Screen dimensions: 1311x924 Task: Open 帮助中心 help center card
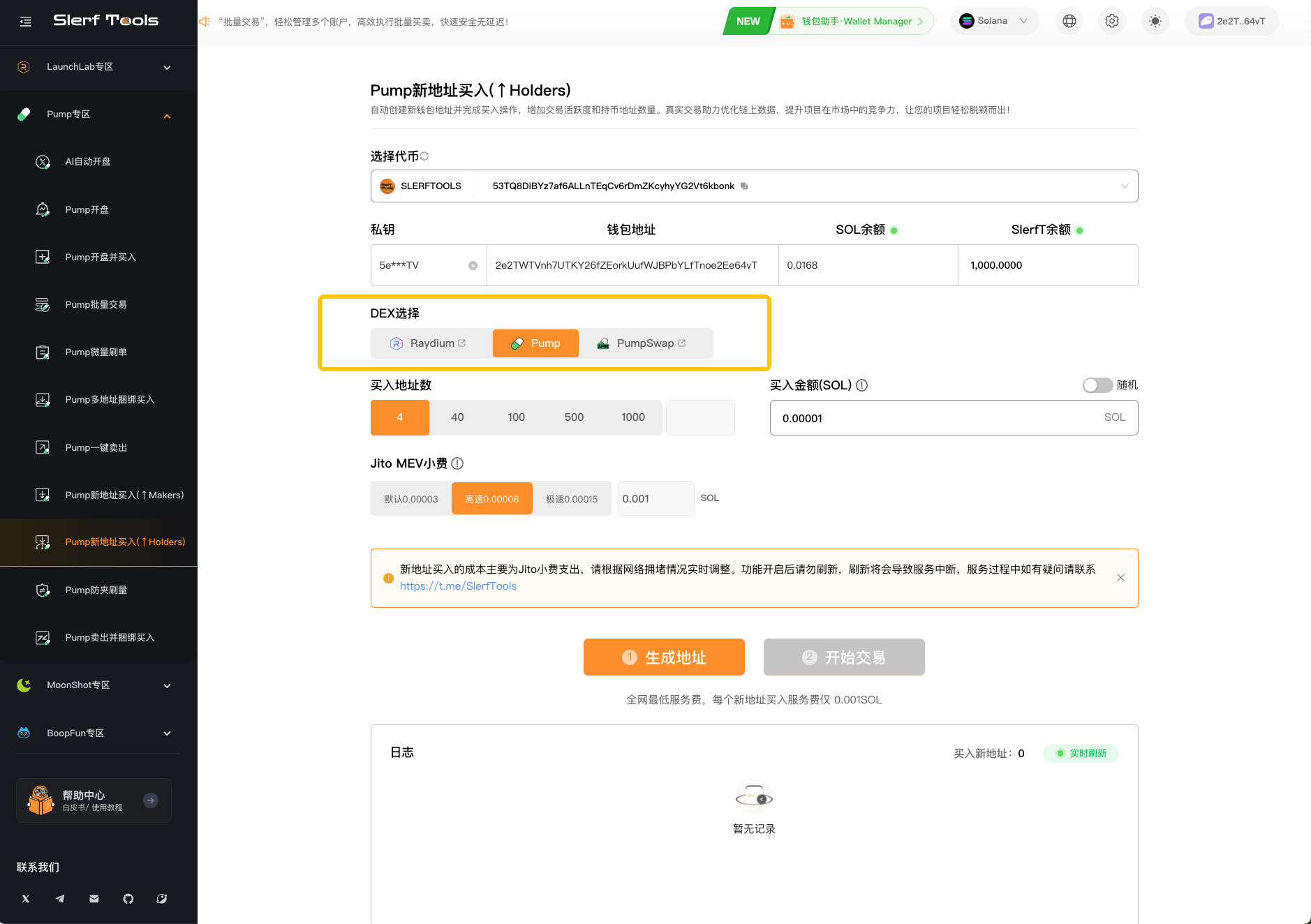point(94,800)
